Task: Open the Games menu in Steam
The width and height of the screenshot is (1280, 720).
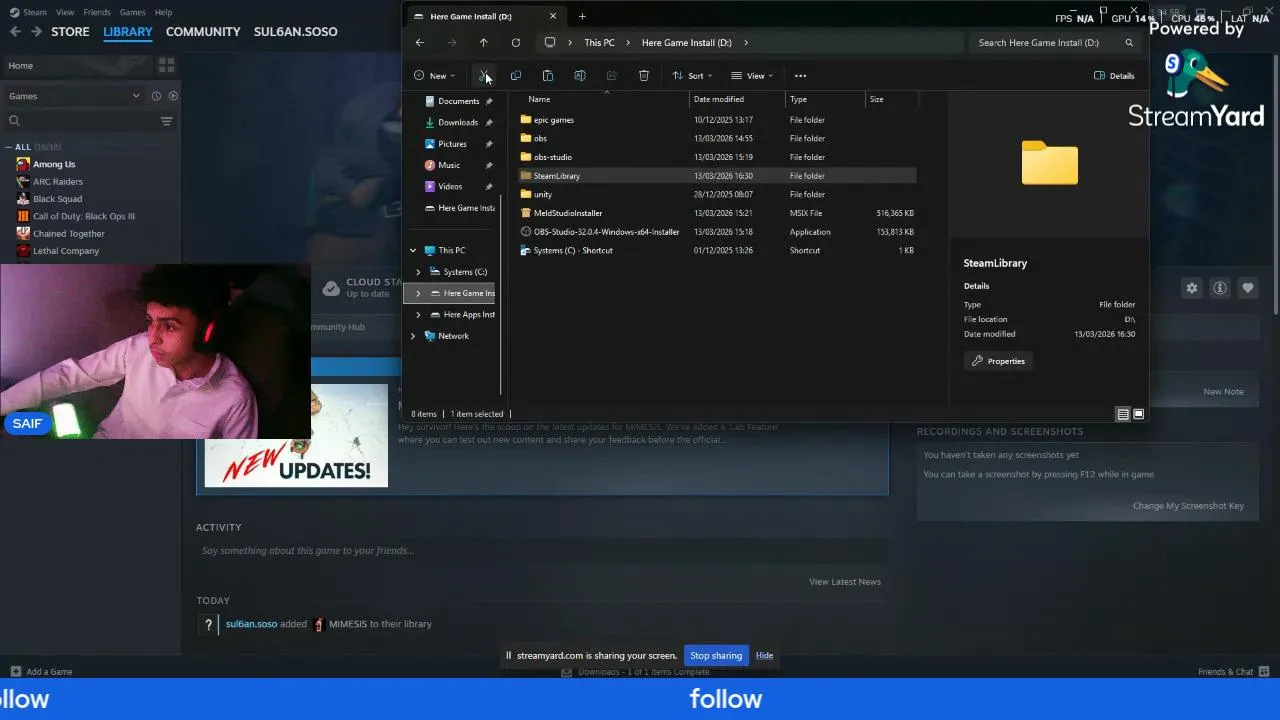Action: [x=132, y=12]
